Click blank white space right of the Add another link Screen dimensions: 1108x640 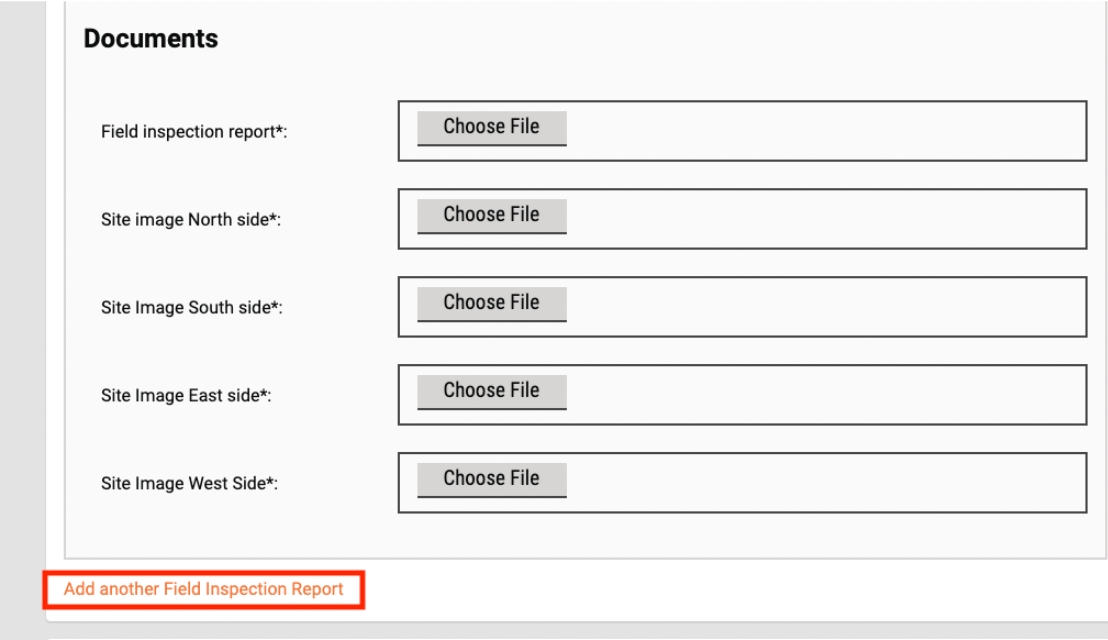(x=700, y=590)
